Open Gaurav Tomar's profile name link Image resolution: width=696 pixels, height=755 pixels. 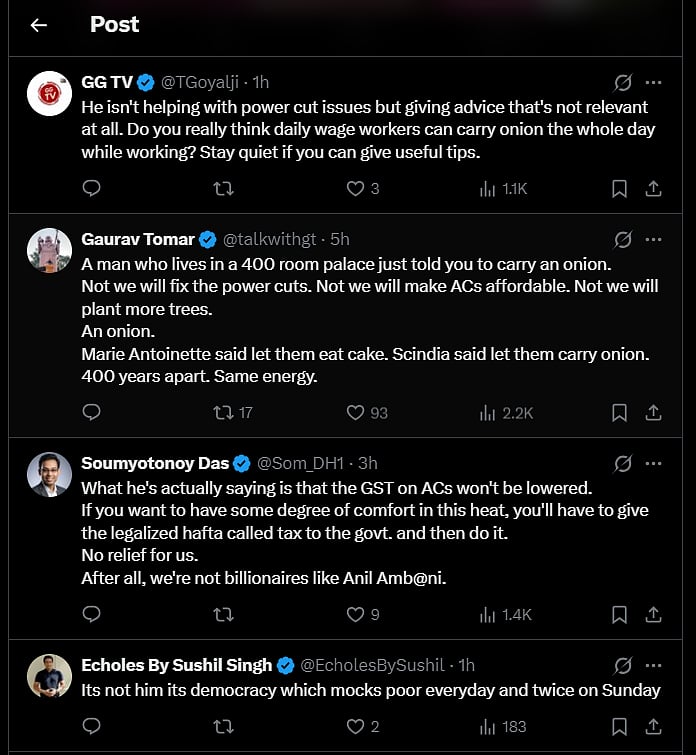pyautogui.click(x=138, y=239)
